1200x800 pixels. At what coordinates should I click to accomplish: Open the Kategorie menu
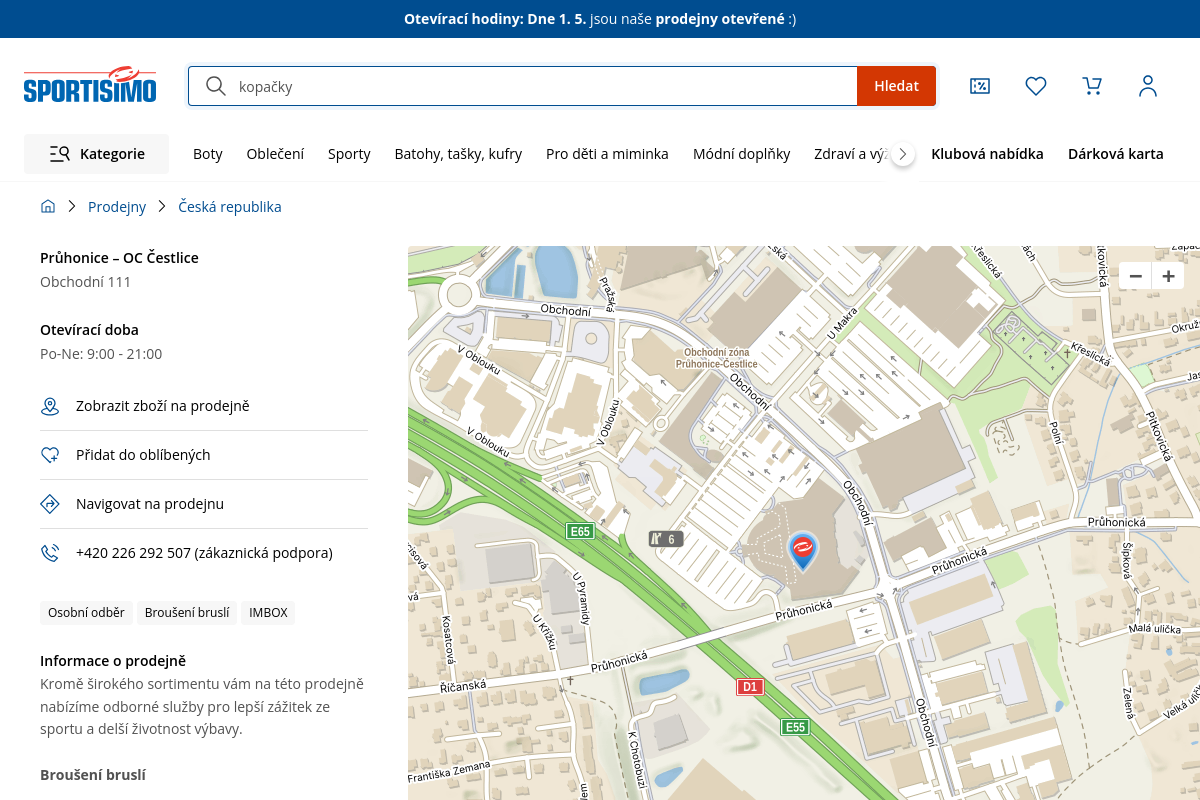click(97, 154)
